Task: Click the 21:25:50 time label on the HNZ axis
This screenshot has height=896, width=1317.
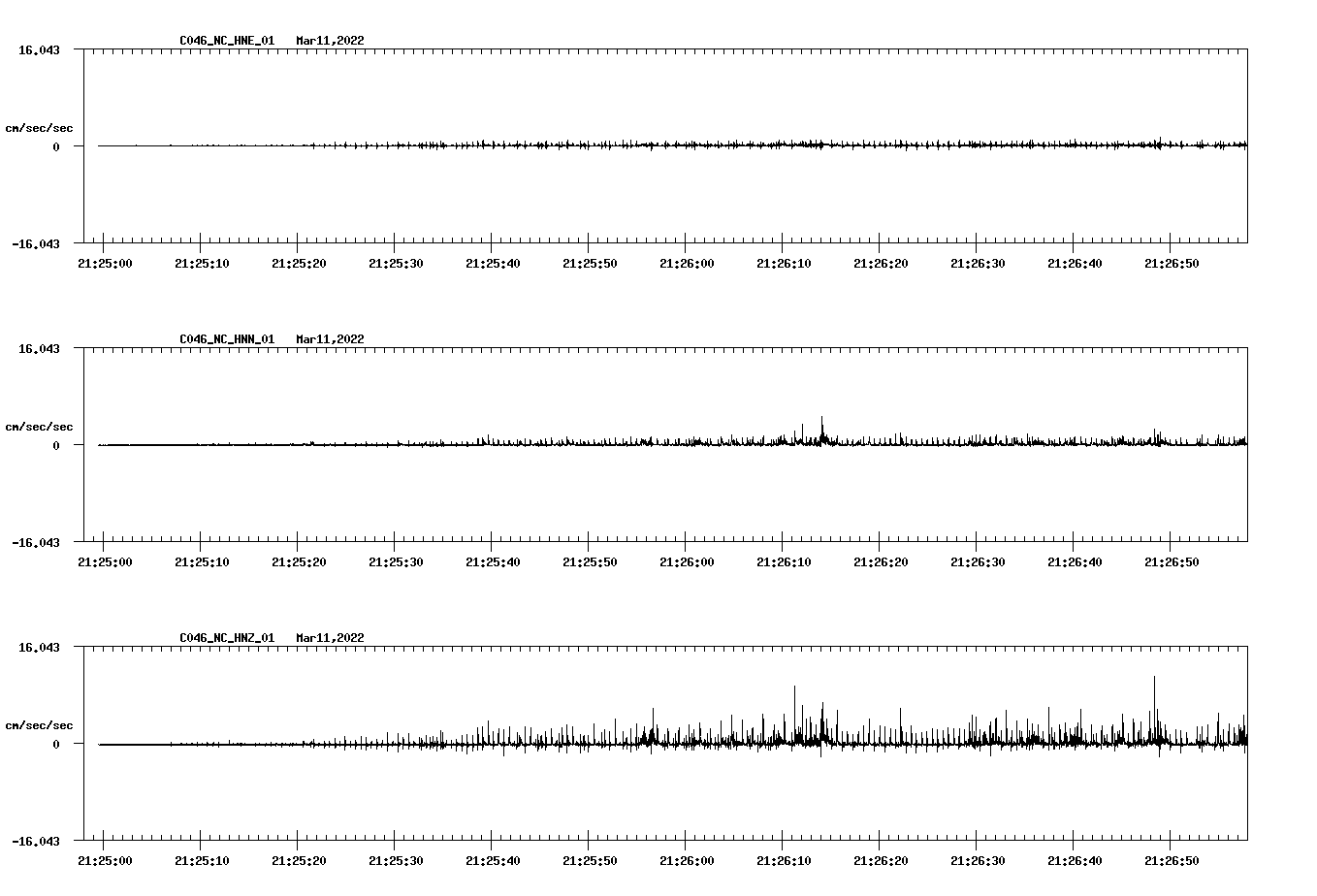Action: tap(590, 861)
